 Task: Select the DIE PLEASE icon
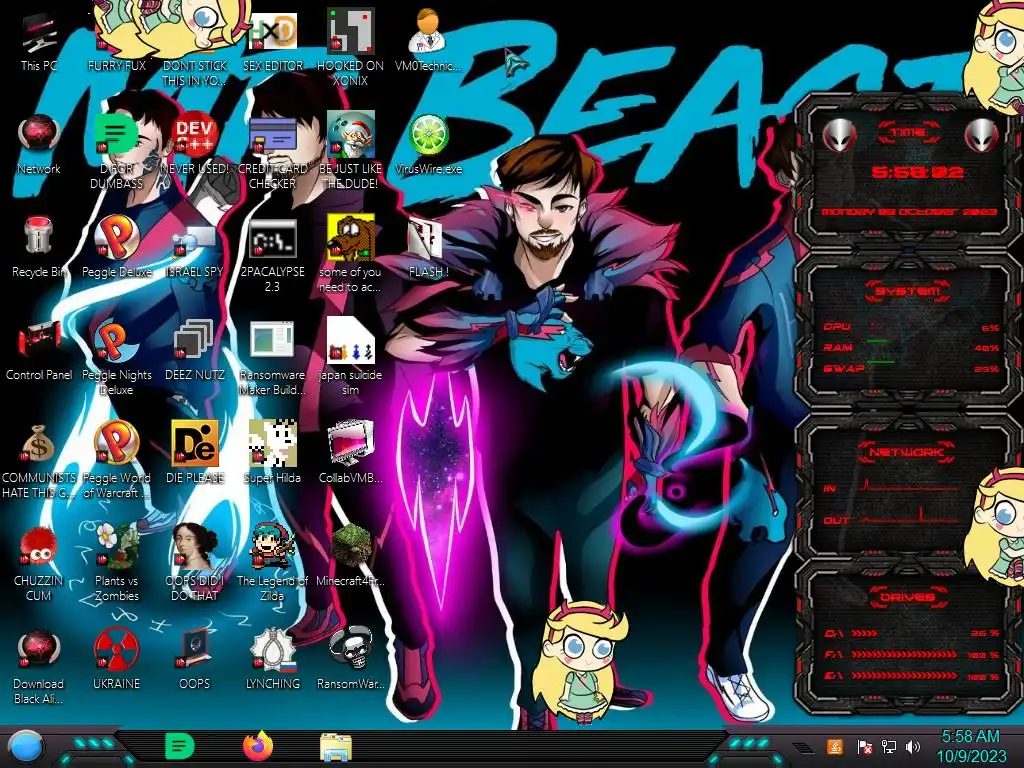(195, 454)
